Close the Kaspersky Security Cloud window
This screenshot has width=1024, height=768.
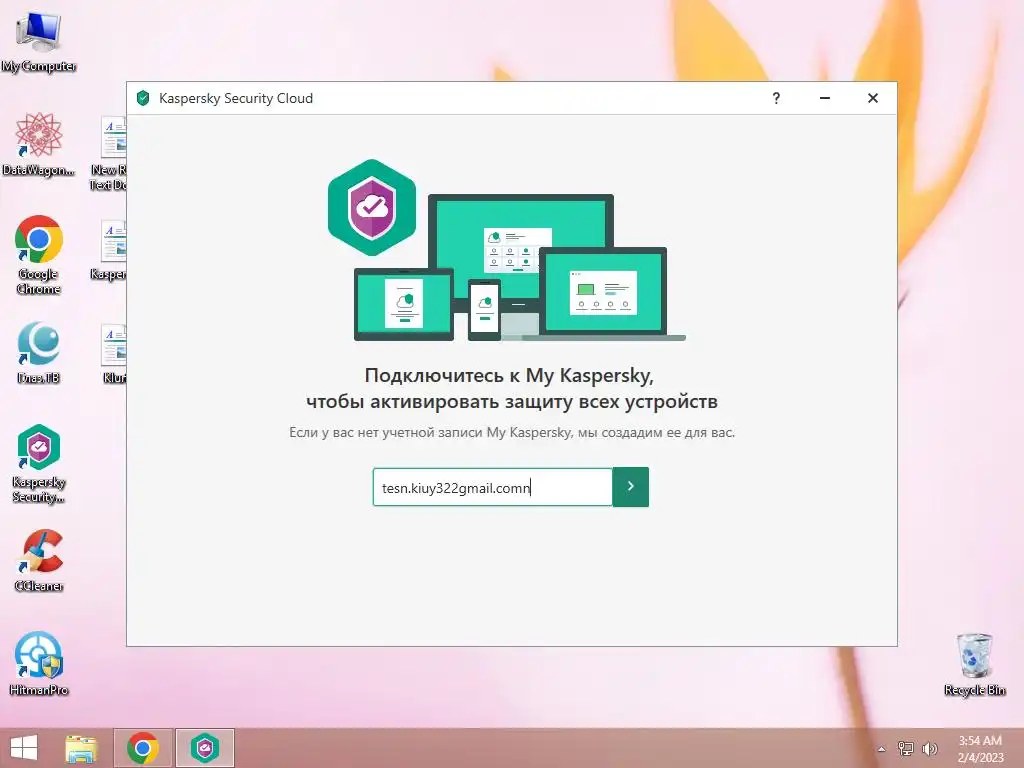872,98
